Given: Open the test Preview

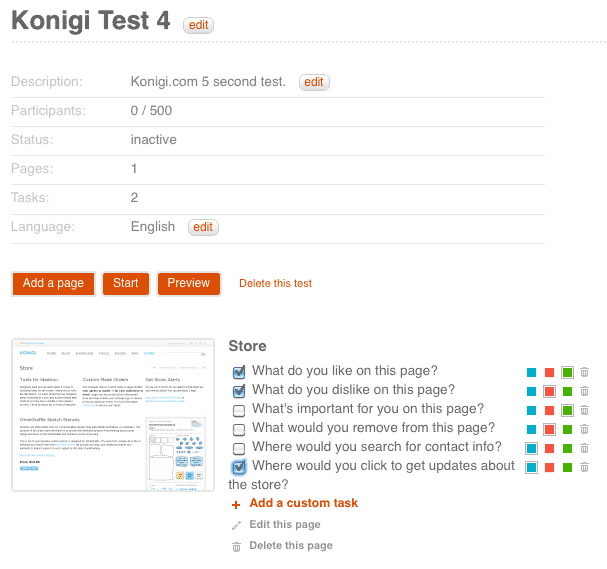Looking at the screenshot, I should (189, 284).
